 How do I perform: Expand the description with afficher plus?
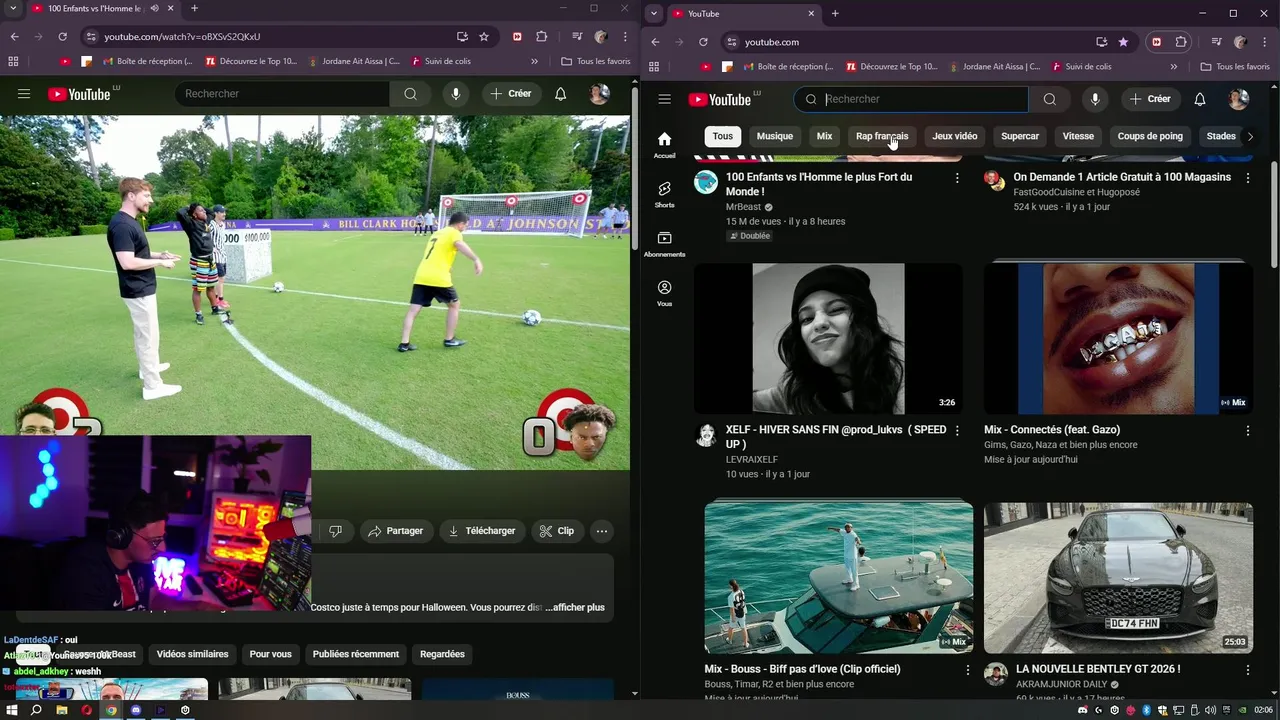(575, 607)
